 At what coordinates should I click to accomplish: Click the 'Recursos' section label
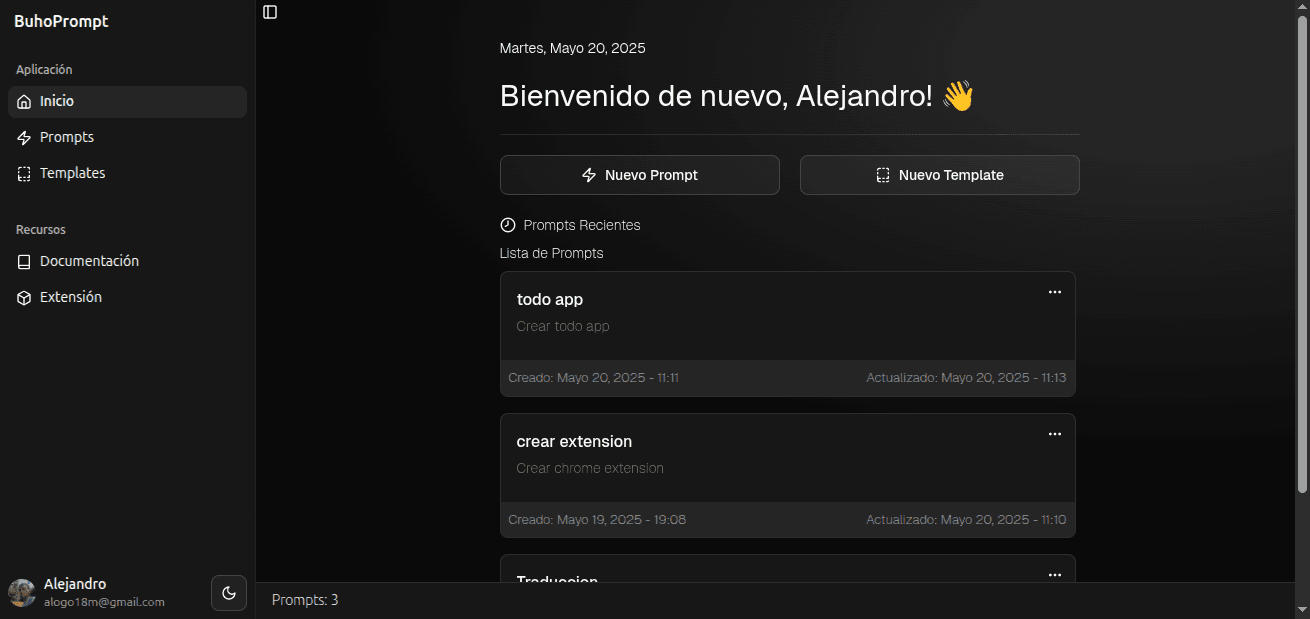tap(41, 230)
